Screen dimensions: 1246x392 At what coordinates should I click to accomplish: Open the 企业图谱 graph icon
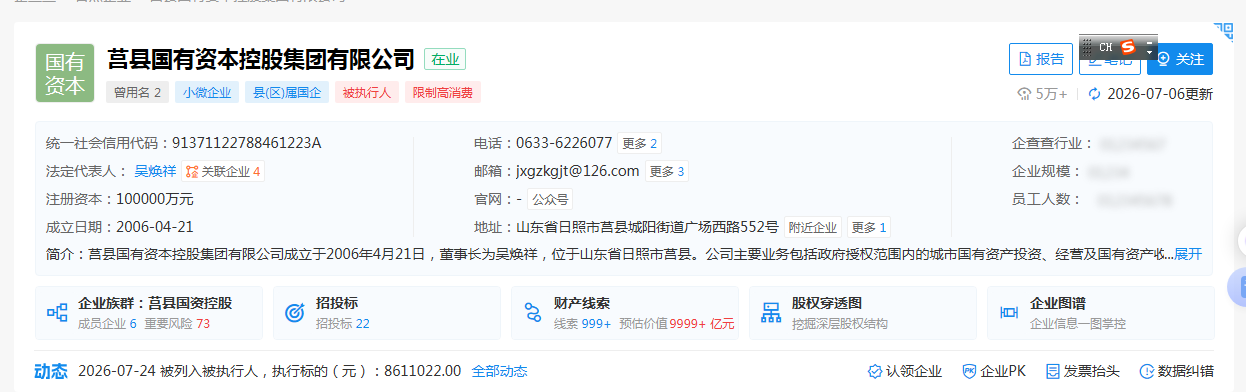1009,312
